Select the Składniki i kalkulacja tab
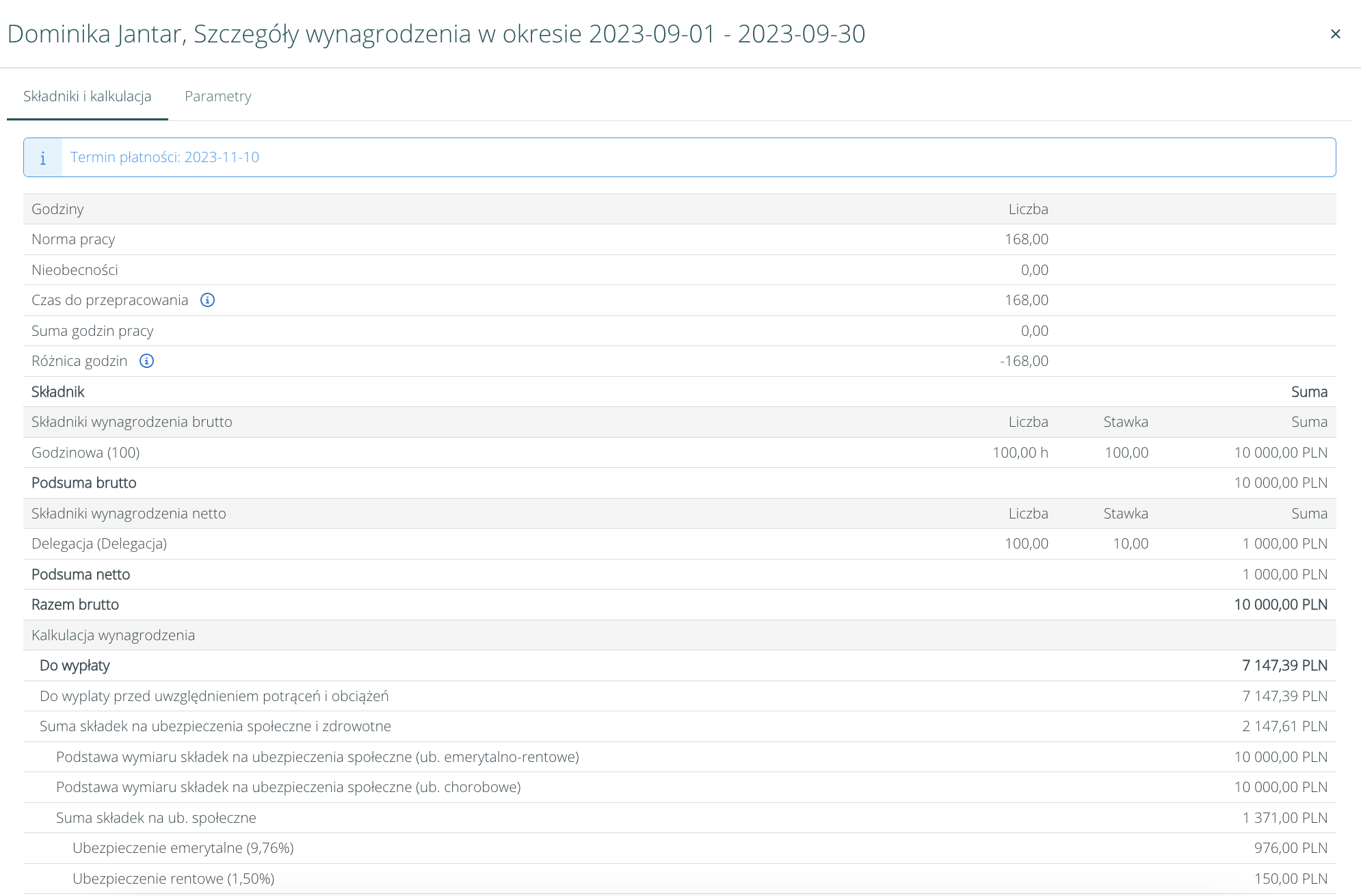 click(87, 96)
